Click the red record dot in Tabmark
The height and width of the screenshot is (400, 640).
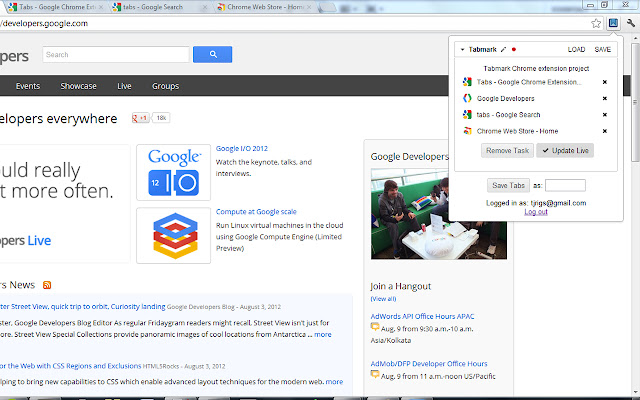[514, 49]
